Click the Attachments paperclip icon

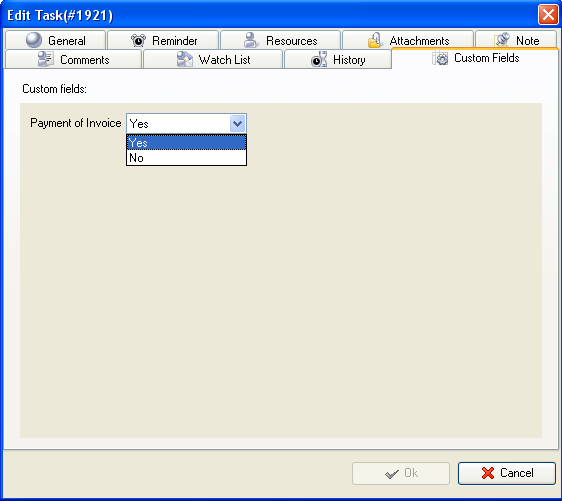pyautogui.click(x=375, y=40)
